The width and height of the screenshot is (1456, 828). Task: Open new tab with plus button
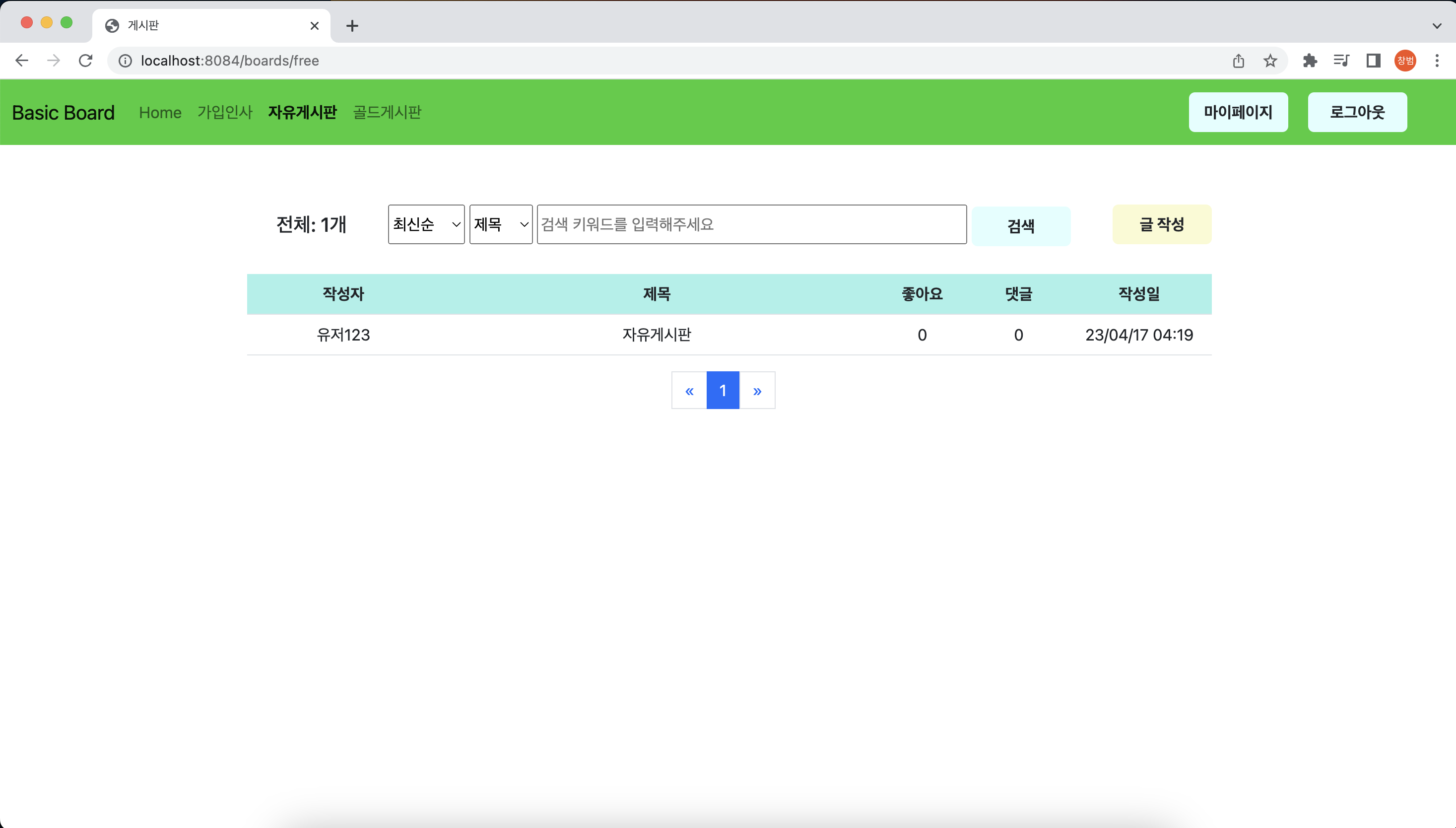(352, 26)
